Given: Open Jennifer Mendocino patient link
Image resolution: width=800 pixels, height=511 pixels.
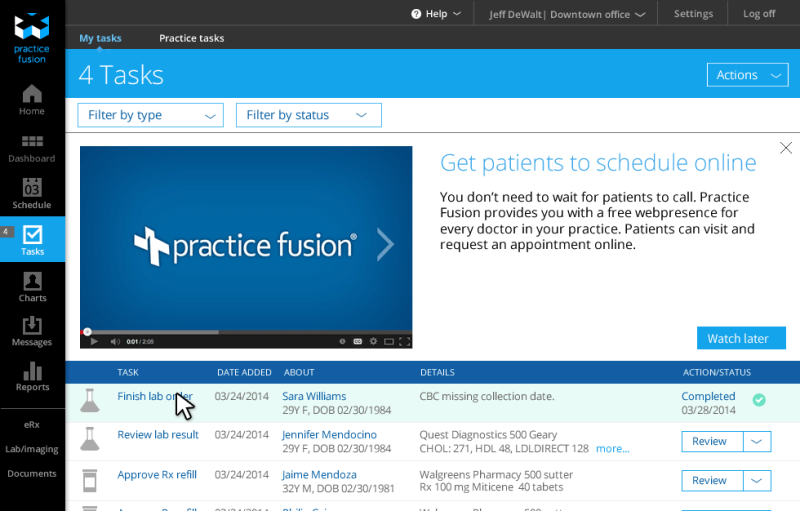Looking at the screenshot, I should tap(329, 435).
